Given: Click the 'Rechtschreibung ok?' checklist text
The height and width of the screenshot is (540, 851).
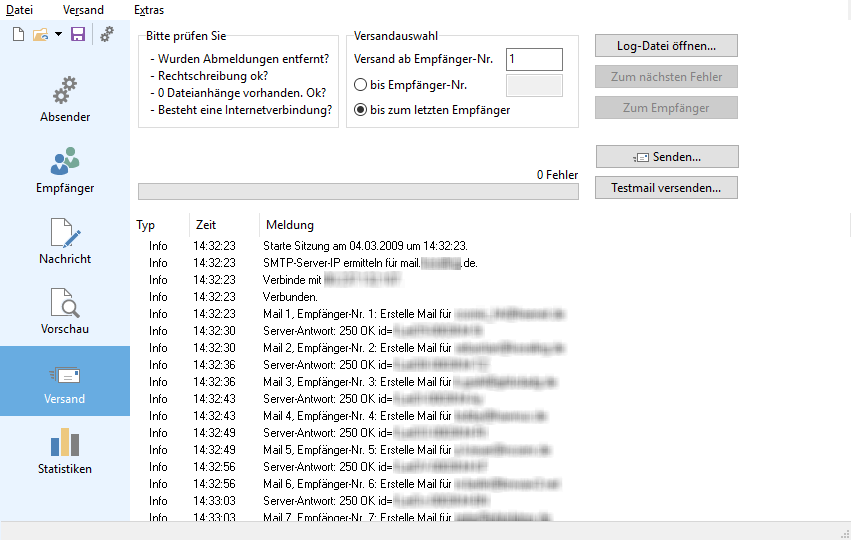Looking at the screenshot, I should [213, 76].
